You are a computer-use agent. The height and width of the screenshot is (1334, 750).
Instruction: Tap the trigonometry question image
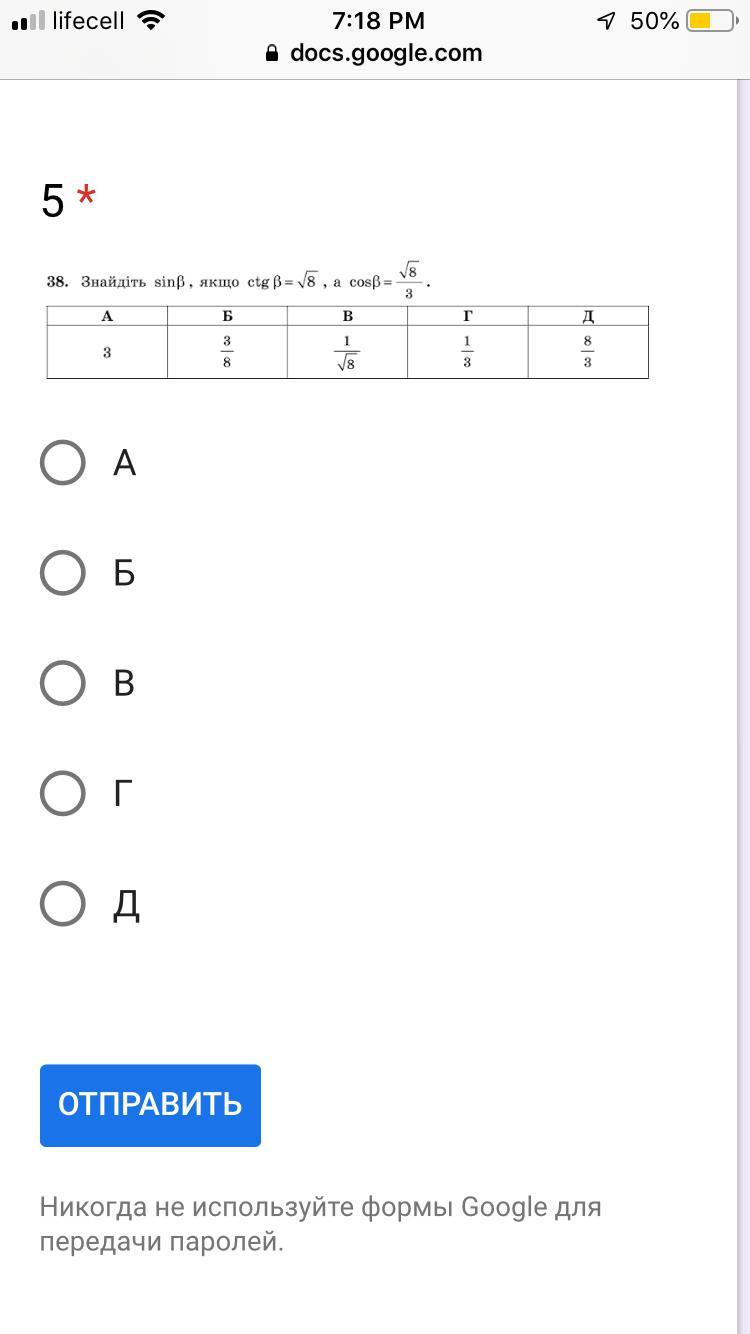click(x=347, y=319)
